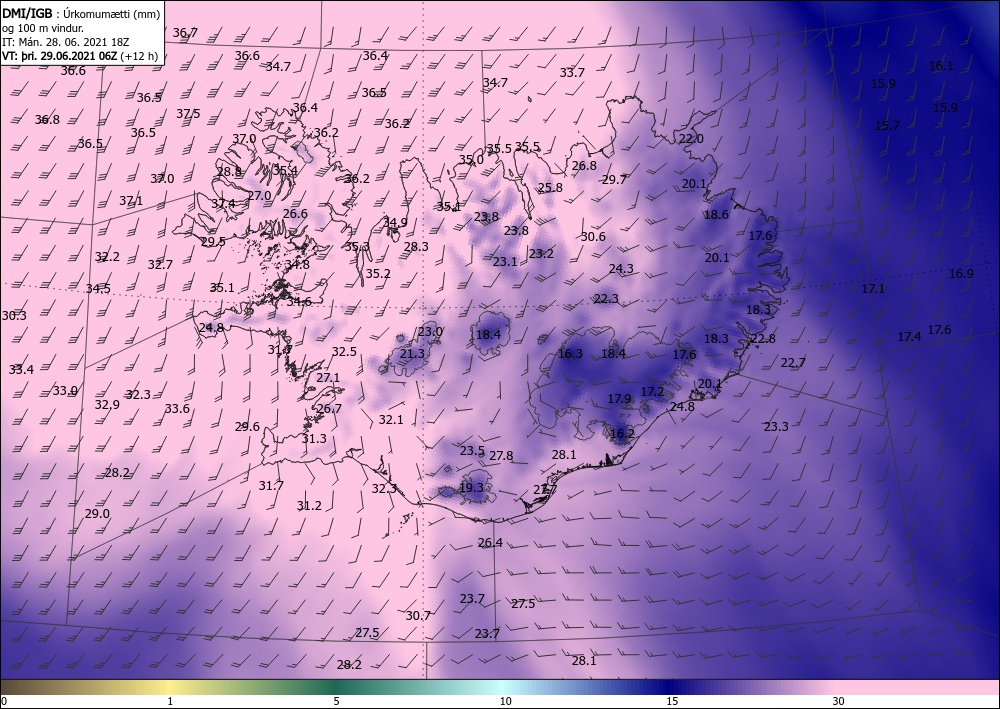
Task: Click the map value 23.0
Action: pos(430,332)
